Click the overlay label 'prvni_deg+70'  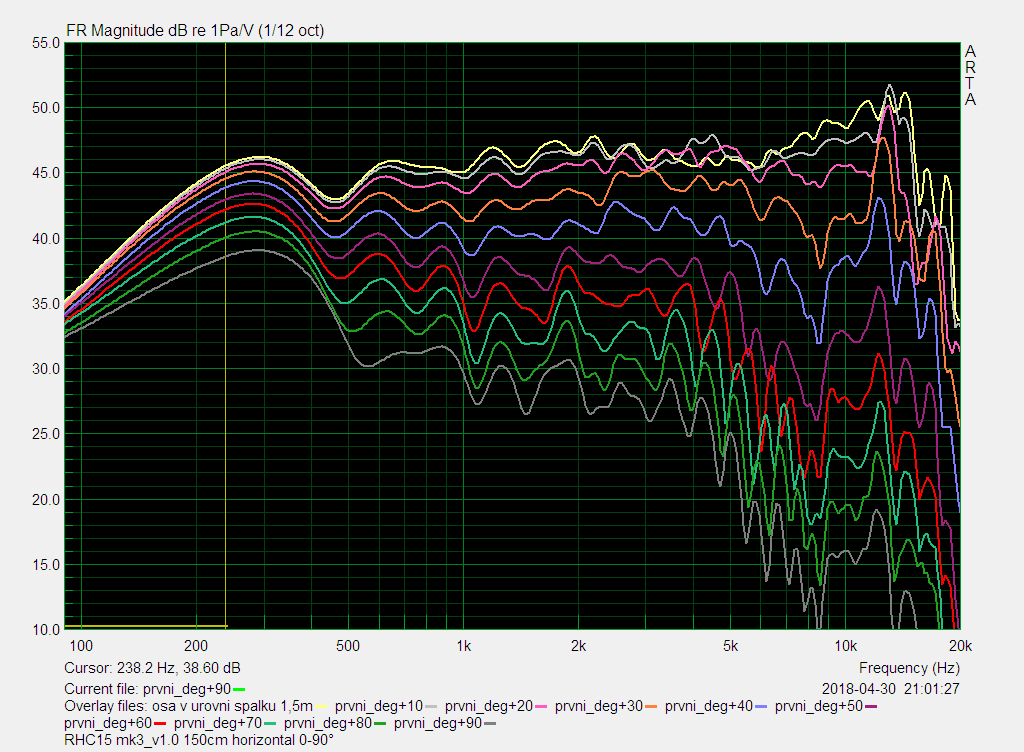pos(217,723)
